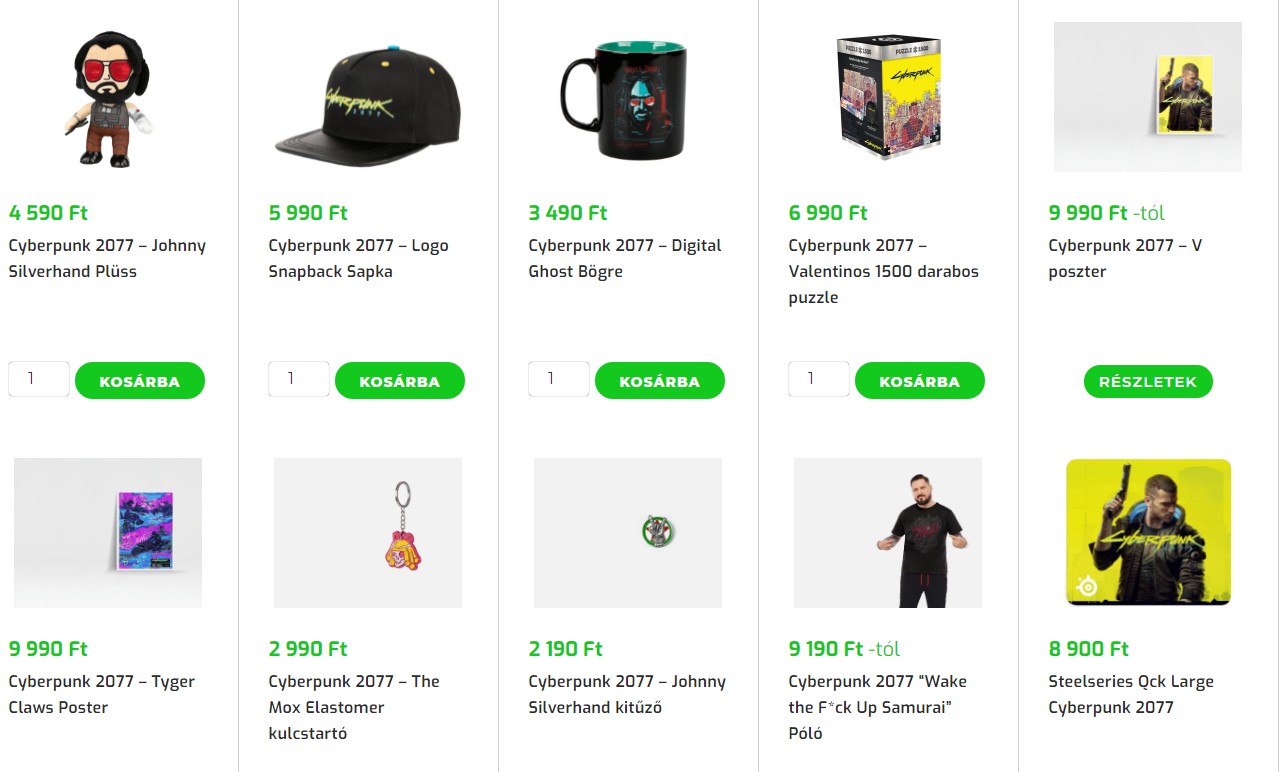Add Digital Ghost Bögre to cart

[660, 381]
